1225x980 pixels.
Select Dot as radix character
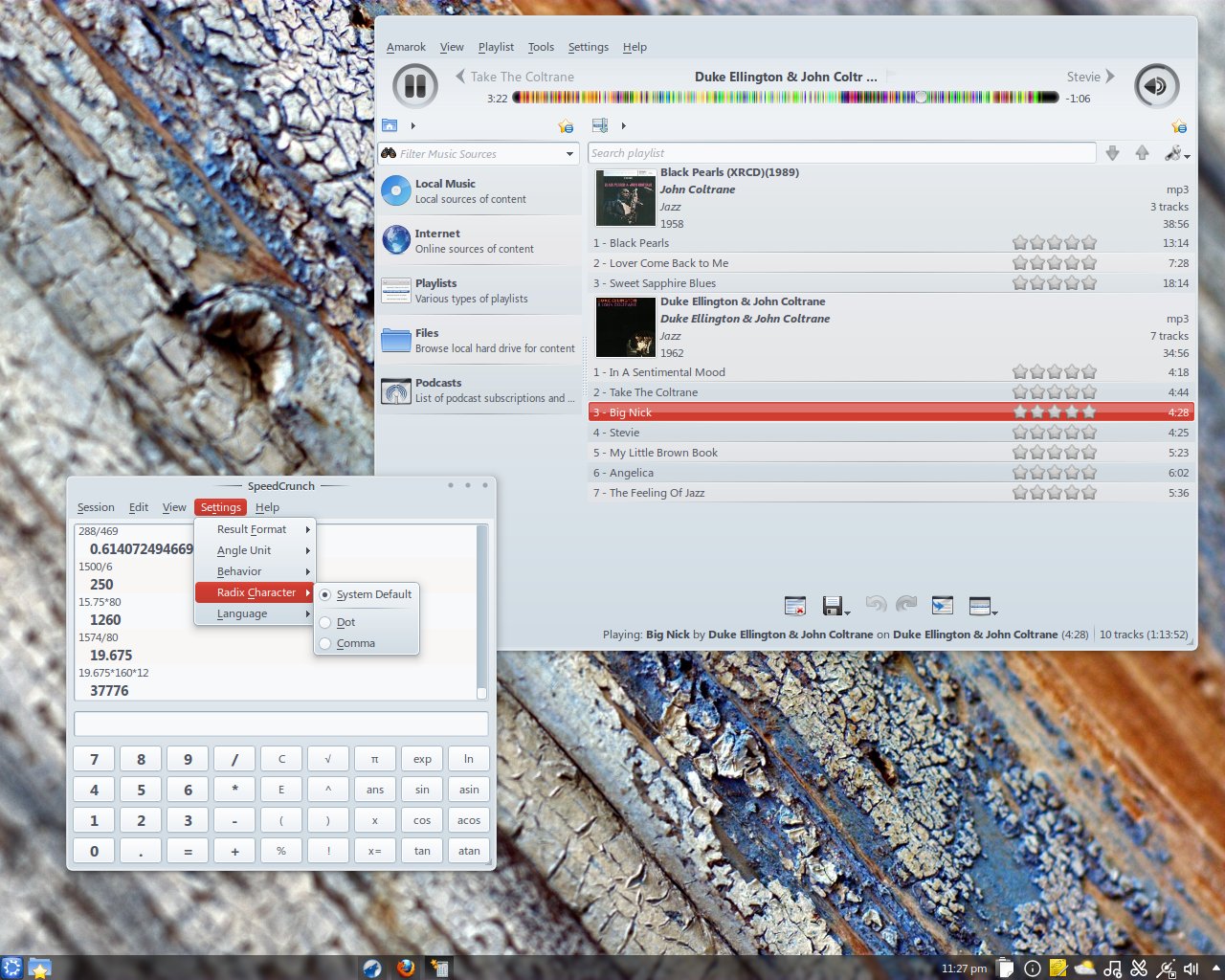point(367,622)
